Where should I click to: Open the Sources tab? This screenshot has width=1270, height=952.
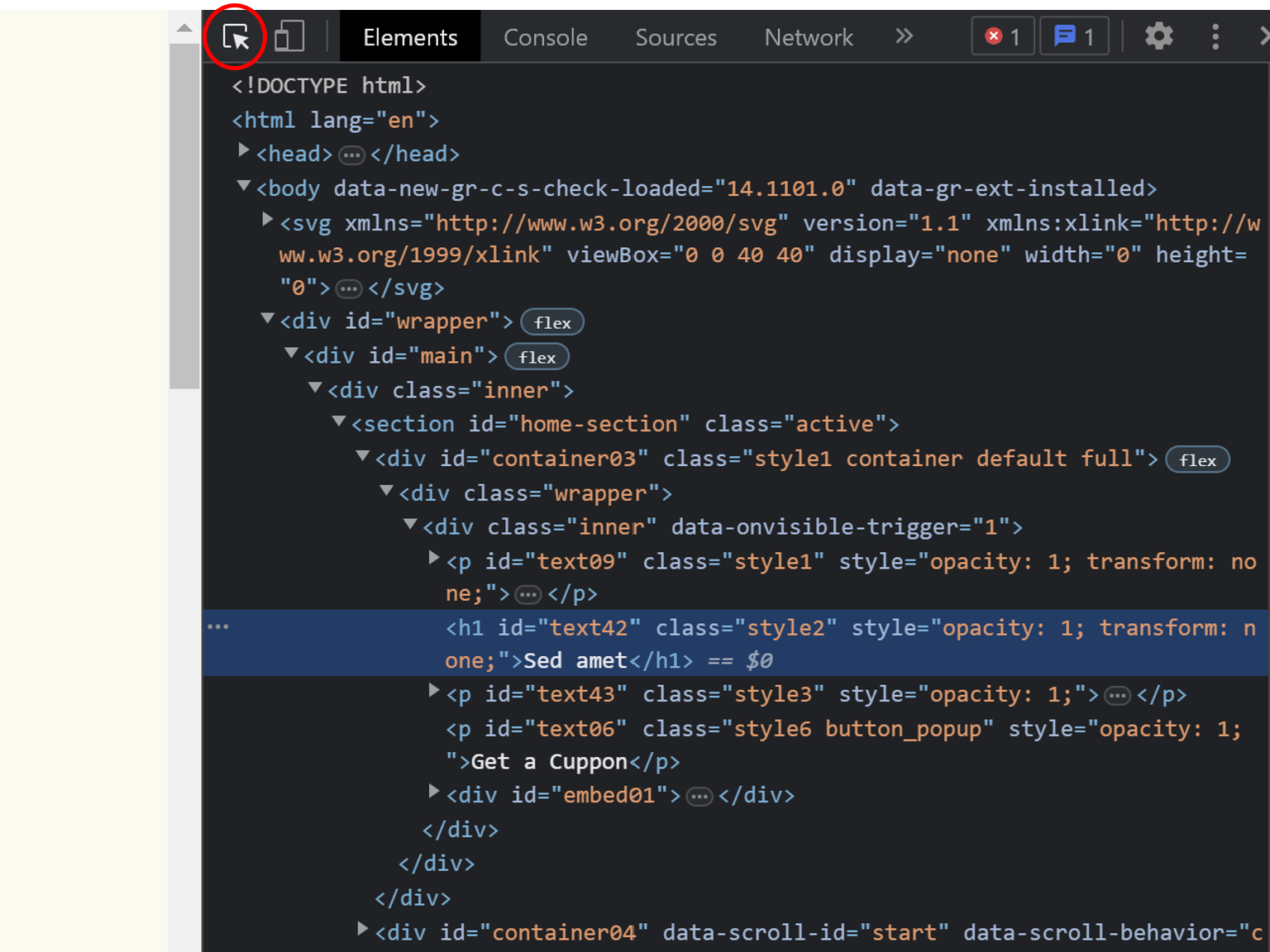point(676,37)
